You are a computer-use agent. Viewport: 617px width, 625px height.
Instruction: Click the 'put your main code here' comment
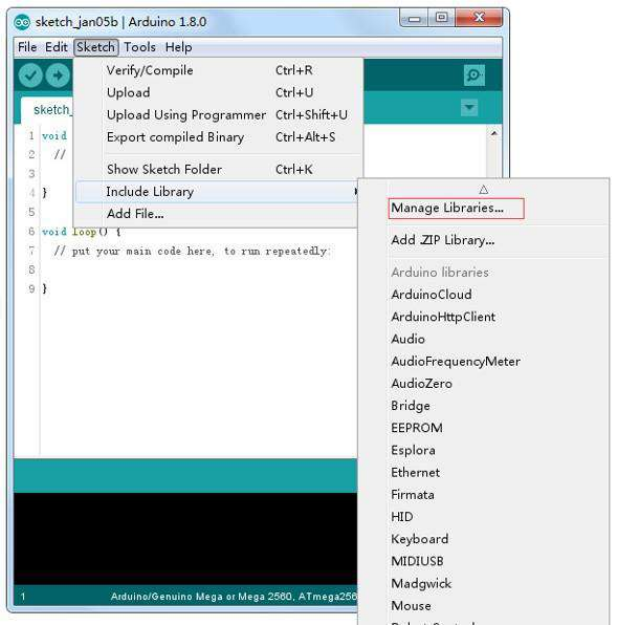click(x=191, y=251)
